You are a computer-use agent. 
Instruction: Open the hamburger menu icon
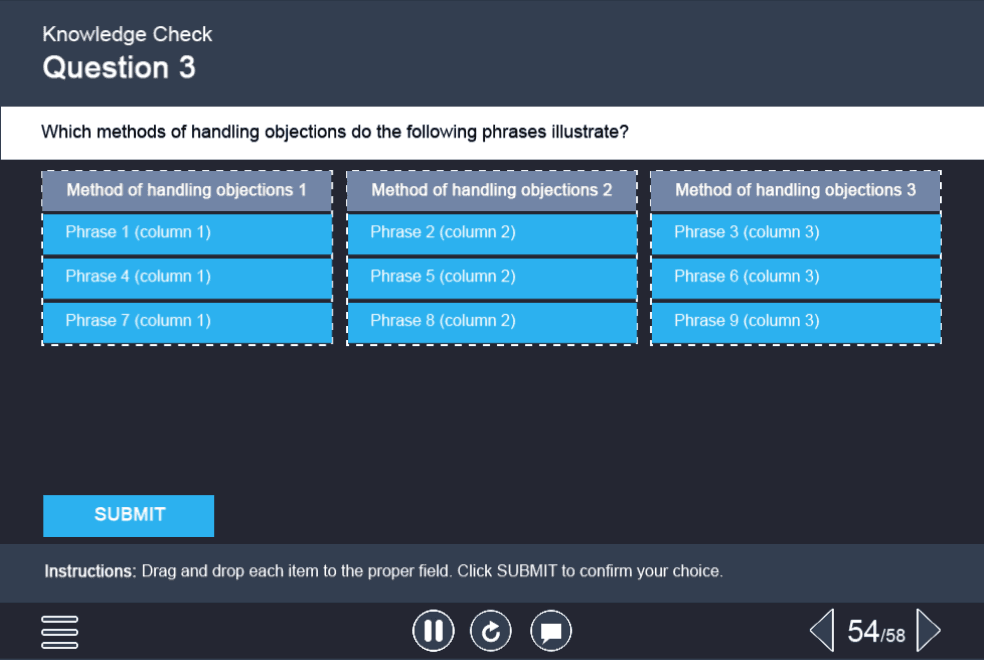(60, 631)
